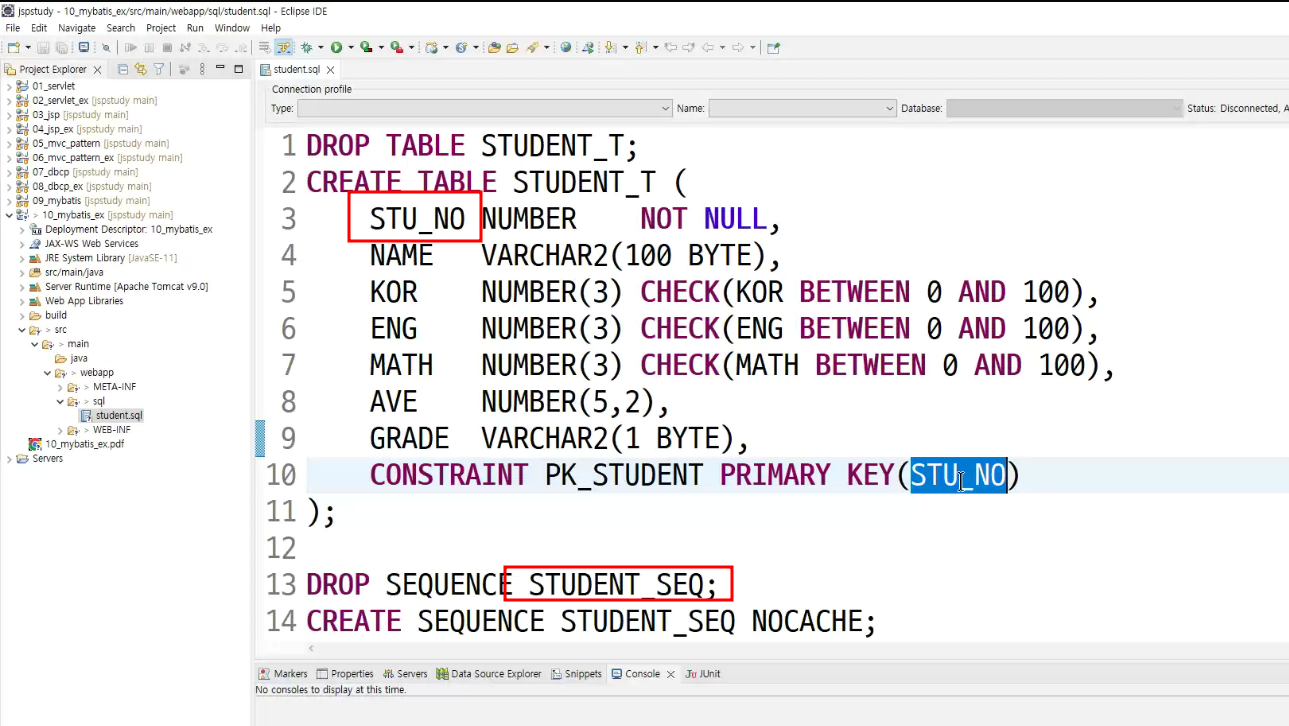Viewport: 1289px width, 726px height.
Task: Collapse the webapp folder node
Action: pyautogui.click(x=47, y=373)
